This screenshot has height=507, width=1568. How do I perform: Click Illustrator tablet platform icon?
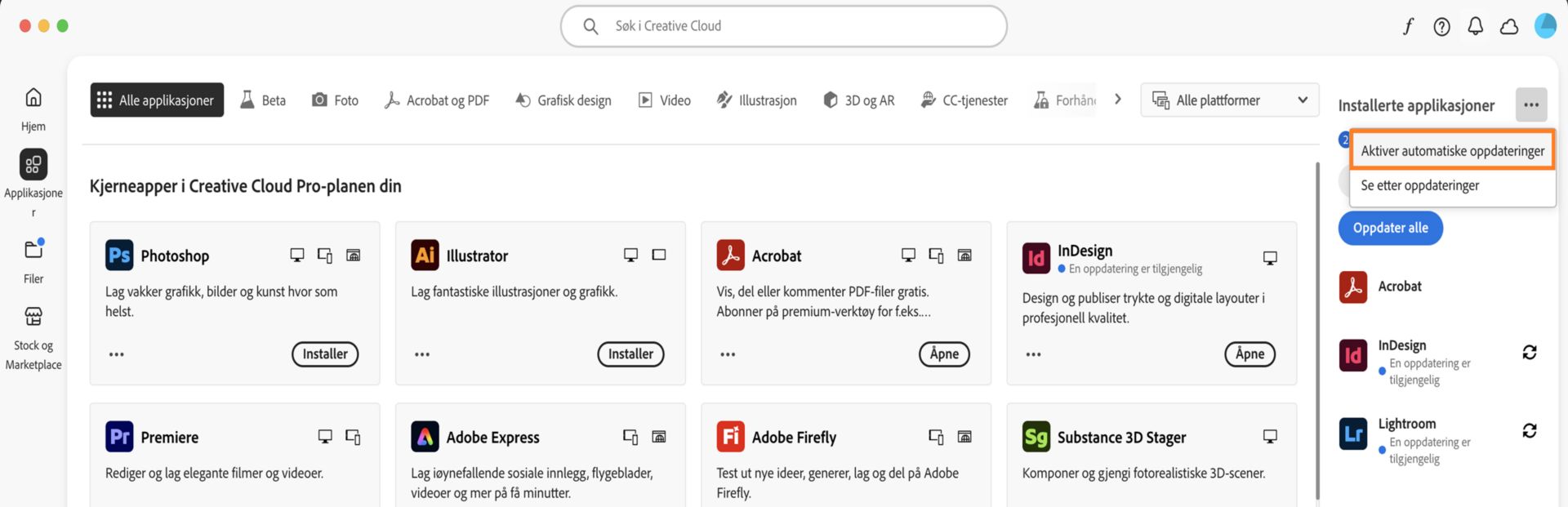pyautogui.click(x=659, y=255)
